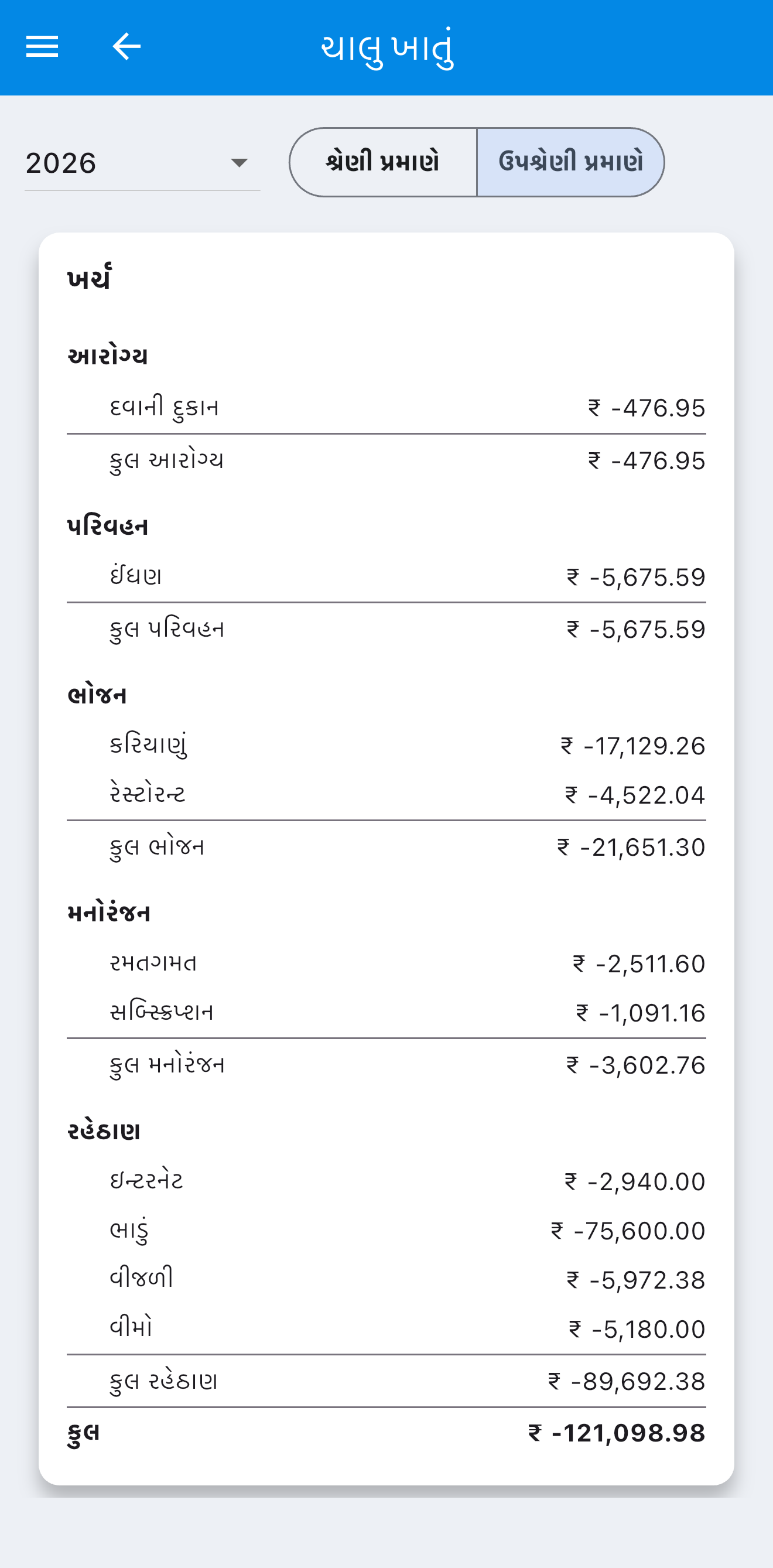This screenshot has height=1568, width=773.
Task: Click the કુલ રહેઠાણ total row
Action: (386, 1381)
